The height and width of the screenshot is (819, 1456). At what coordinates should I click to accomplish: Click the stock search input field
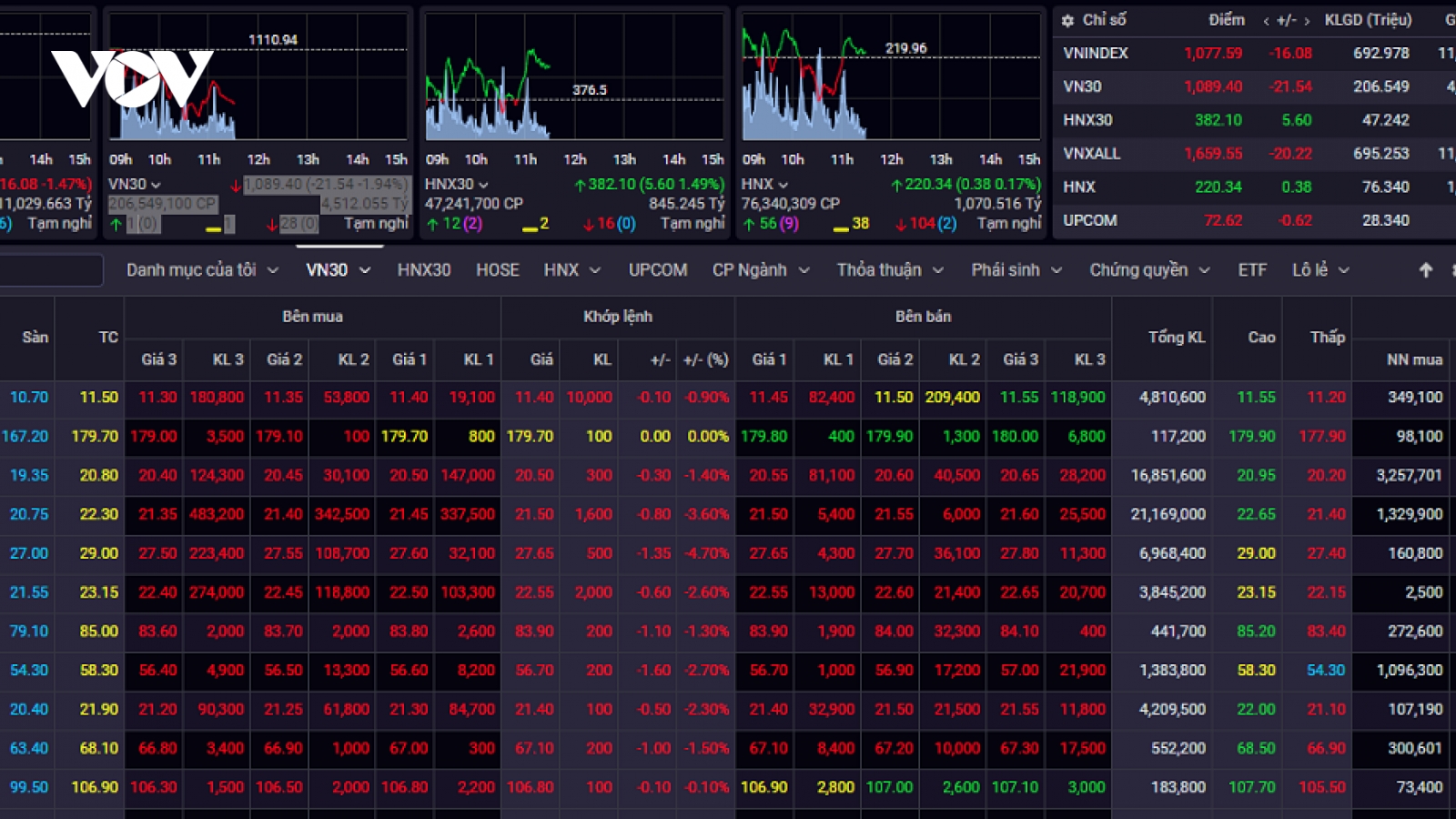pos(50,270)
